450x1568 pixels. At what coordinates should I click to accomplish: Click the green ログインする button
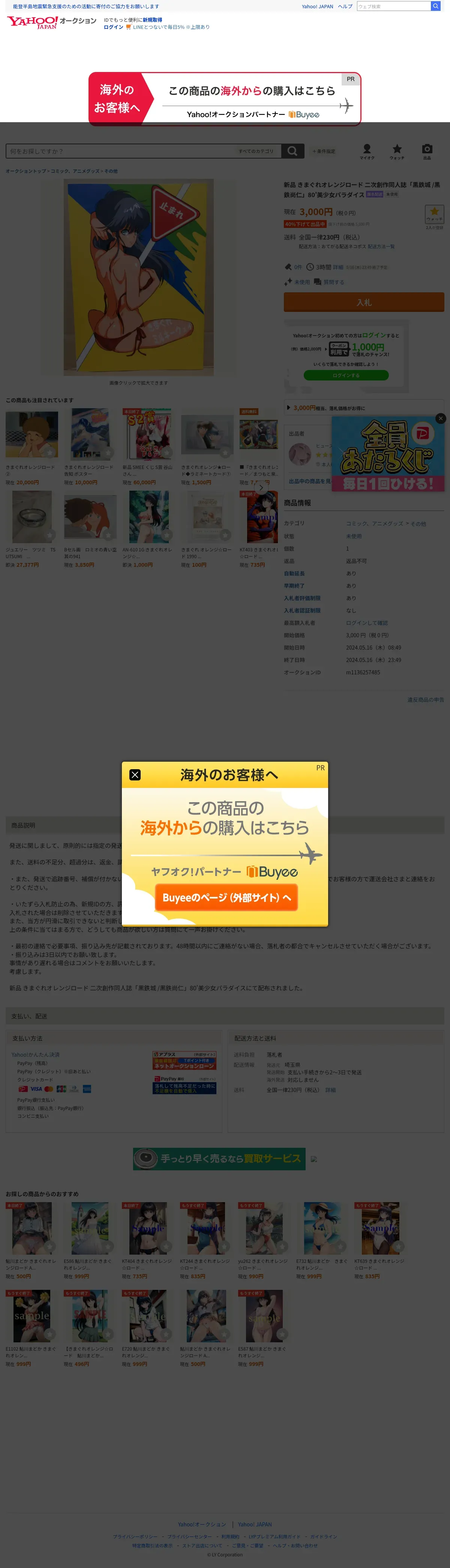346,375
